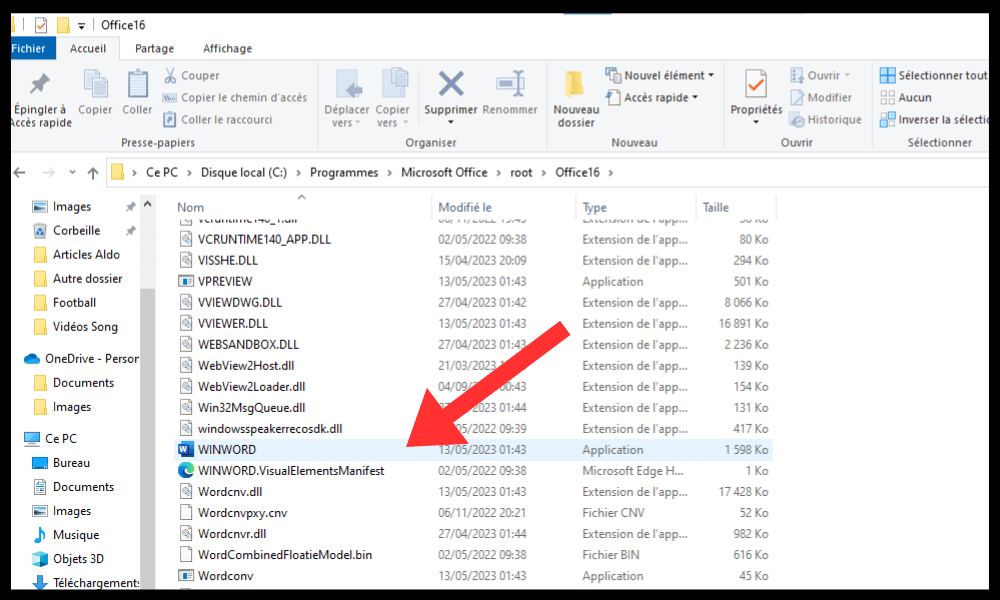Open Musique in the navigation pane
Viewport: 1000px width, 600px height.
click(76, 535)
